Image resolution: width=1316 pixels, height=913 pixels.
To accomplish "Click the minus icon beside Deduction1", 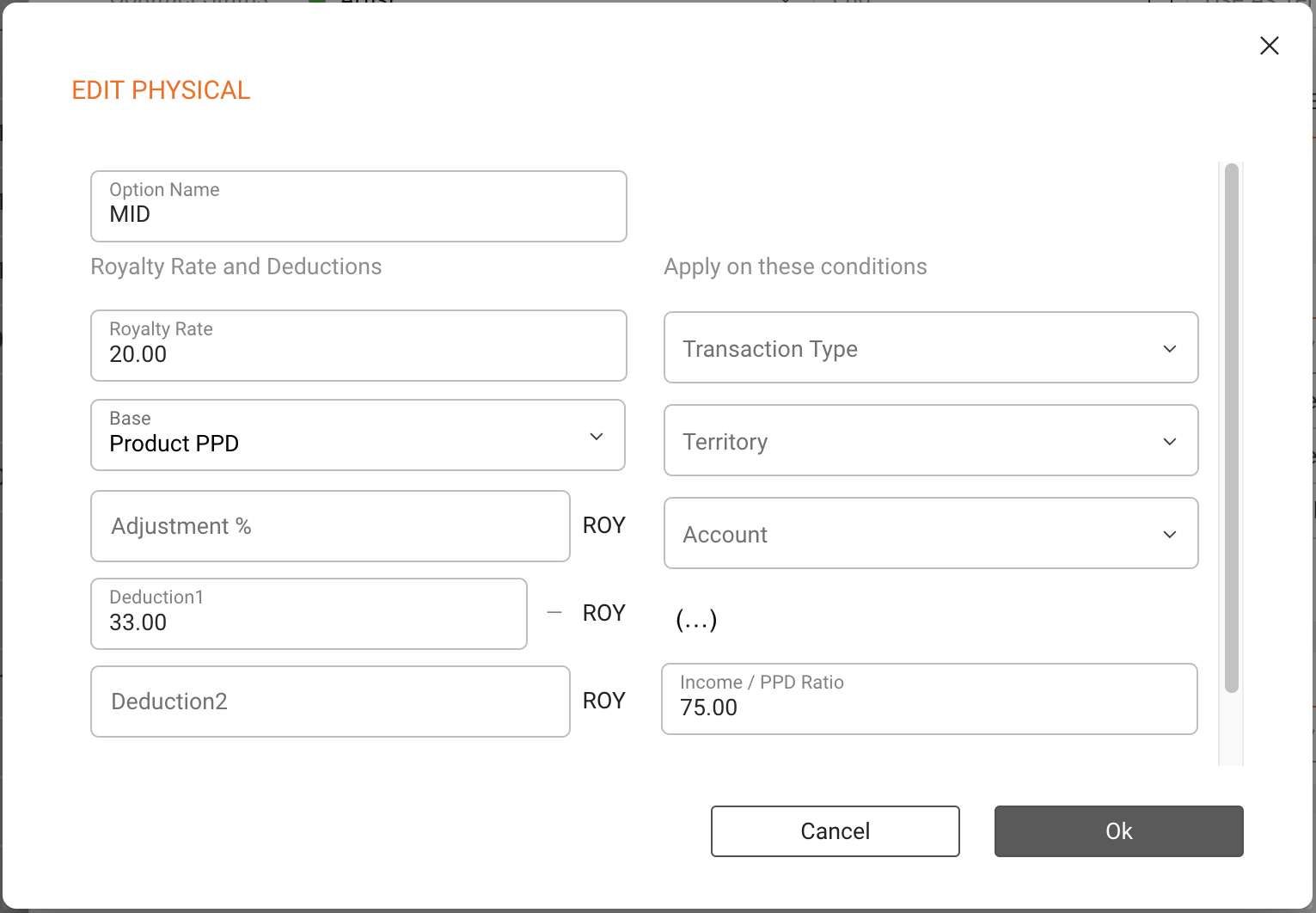I will coord(554,613).
